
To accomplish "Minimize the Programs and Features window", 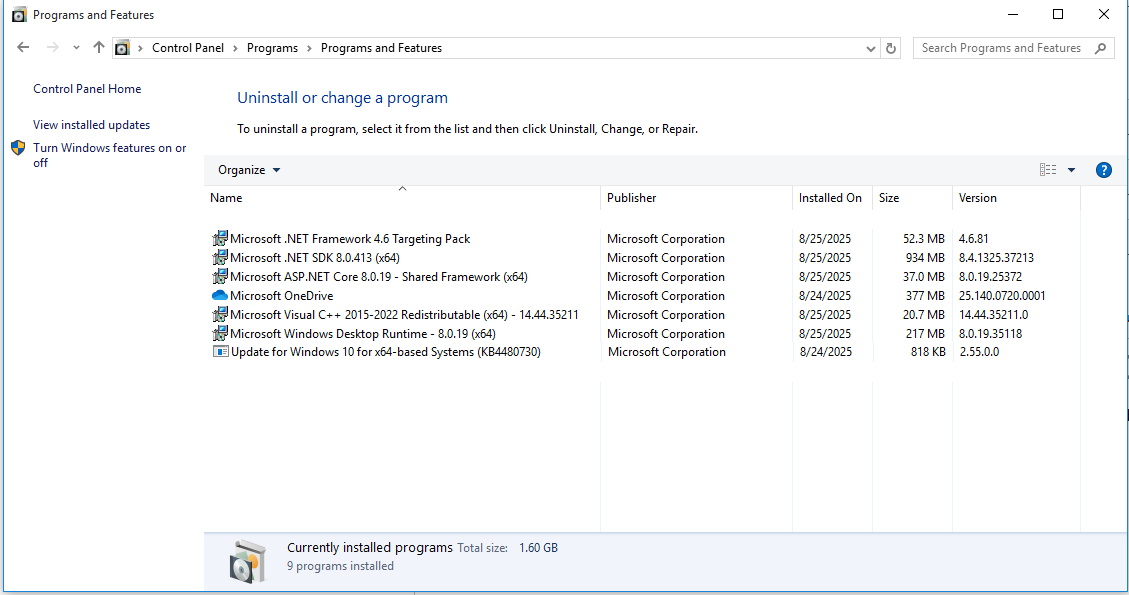I will pos(1013,14).
